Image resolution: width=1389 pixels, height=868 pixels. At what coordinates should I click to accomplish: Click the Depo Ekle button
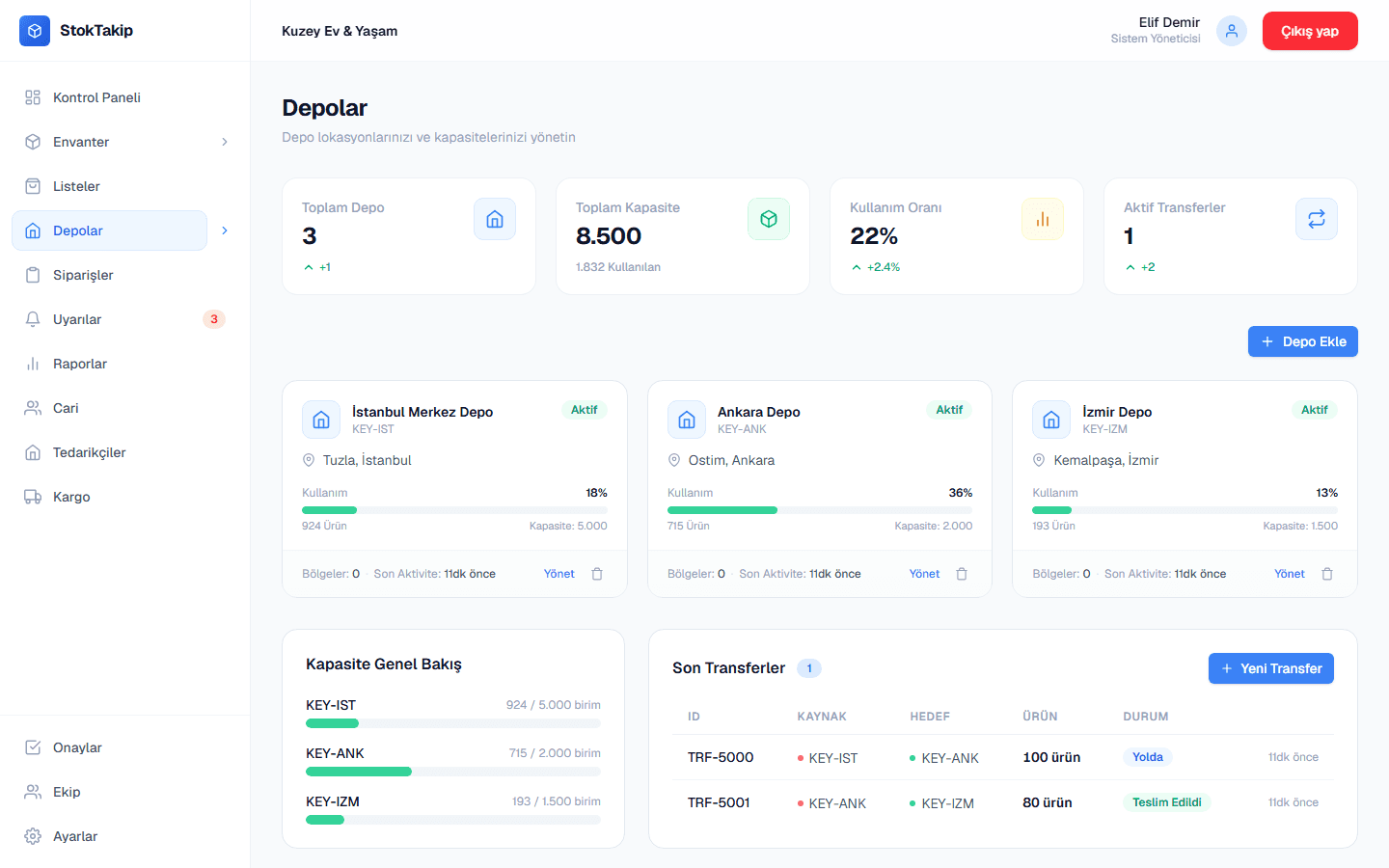click(x=1303, y=341)
